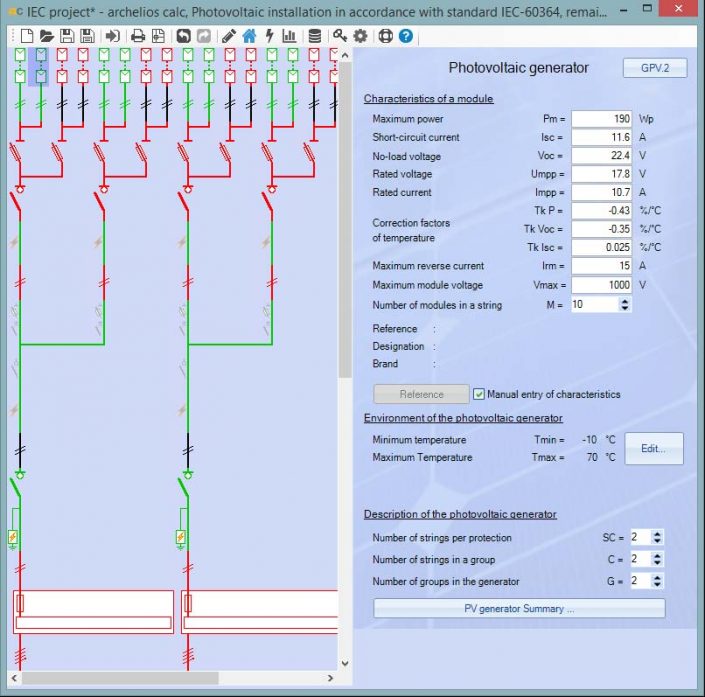Click the lightning bolt icon in the toolbar
This screenshot has height=697, width=705.
tap(269, 36)
